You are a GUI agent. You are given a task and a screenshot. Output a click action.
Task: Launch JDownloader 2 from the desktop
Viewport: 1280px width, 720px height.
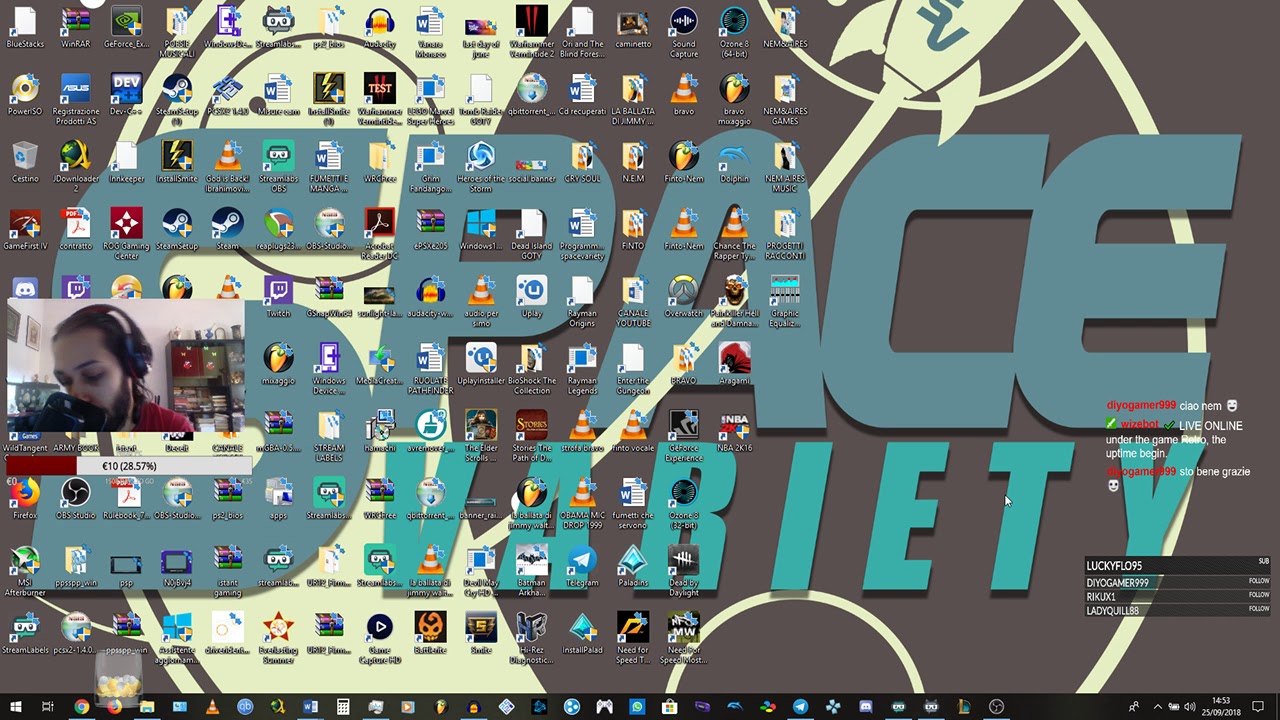76,165
